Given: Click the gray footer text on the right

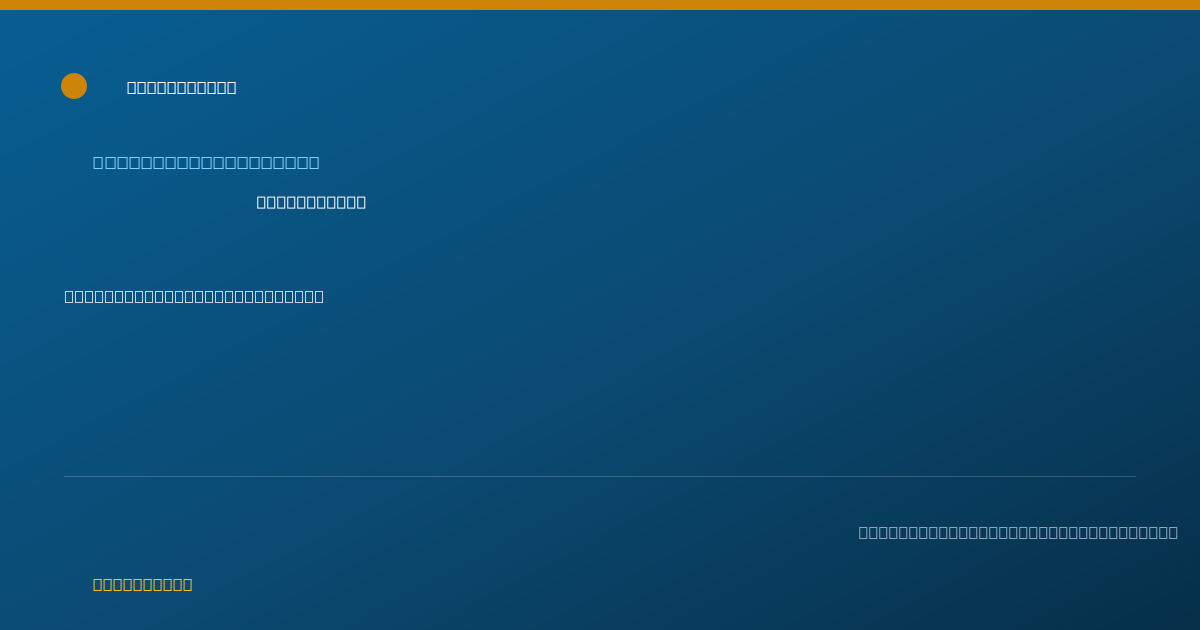Looking at the screenshot, I should click(x=1018, y=533).
